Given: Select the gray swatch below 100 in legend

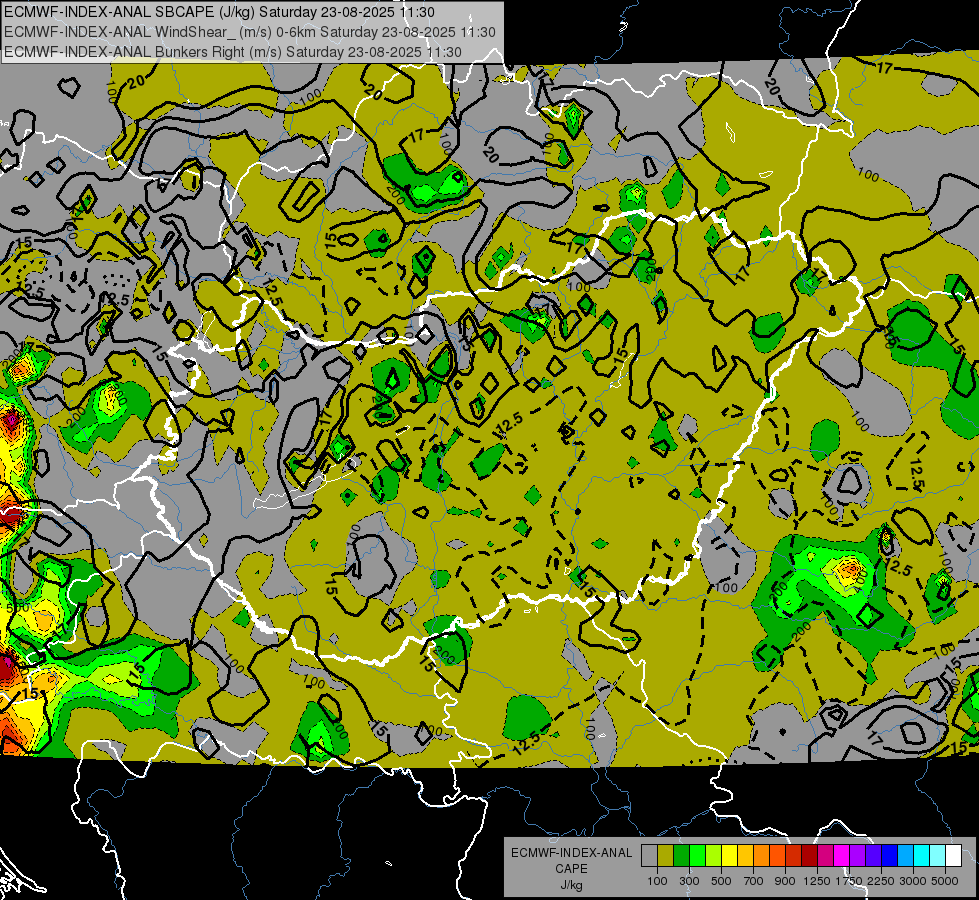Looking at the screenshot, I should tap(649, 856).
